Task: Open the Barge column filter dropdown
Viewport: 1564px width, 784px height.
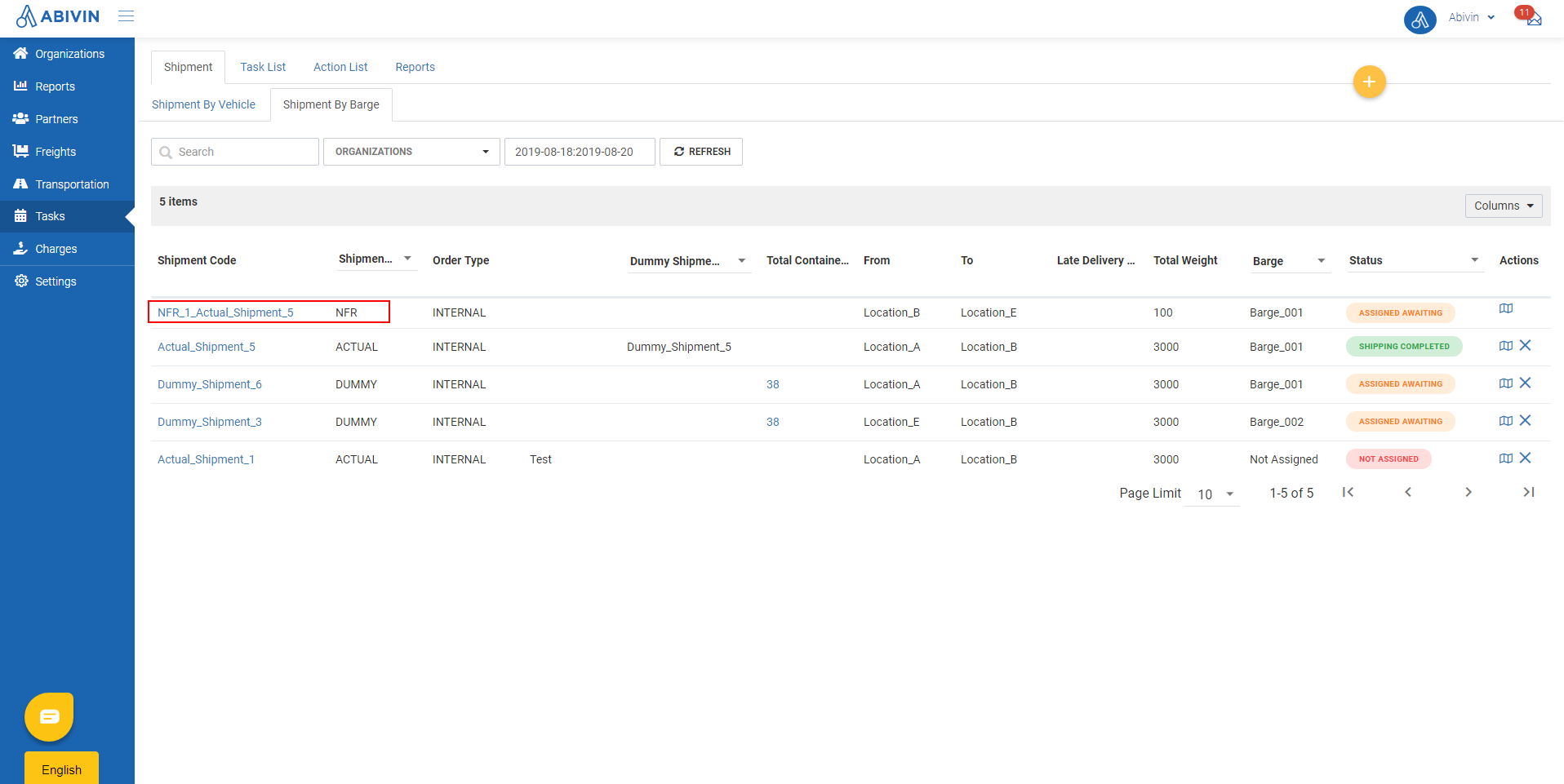Action: click(1291, 261)
